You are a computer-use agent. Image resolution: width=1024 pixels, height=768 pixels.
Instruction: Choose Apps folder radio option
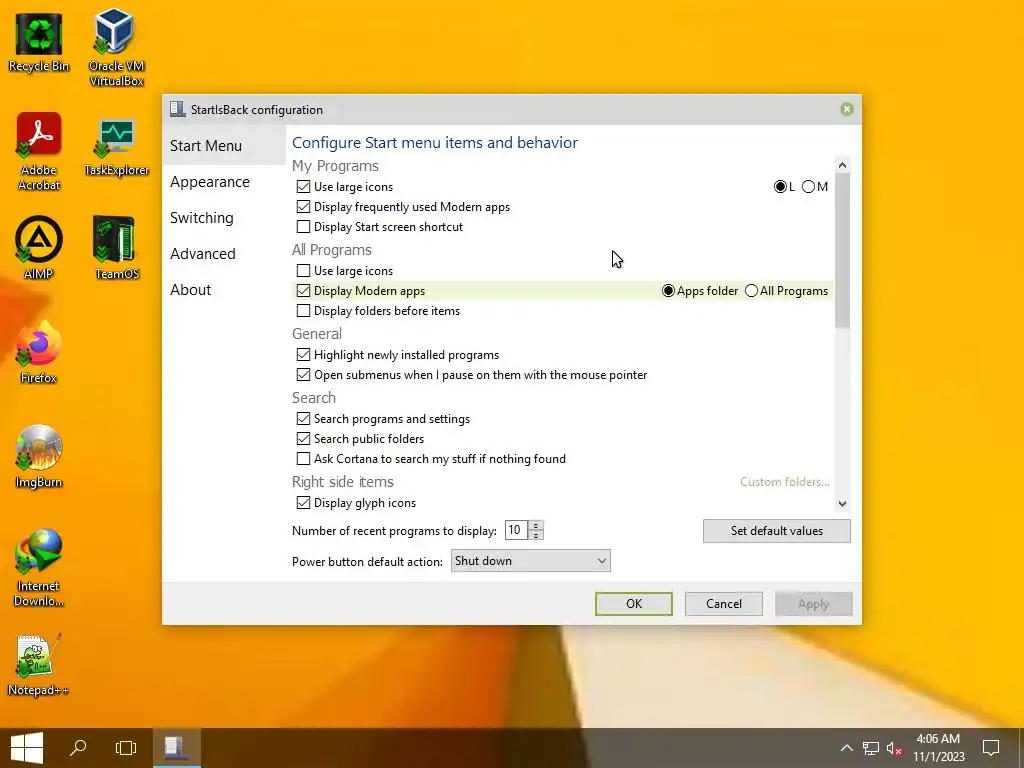[668, 291]
